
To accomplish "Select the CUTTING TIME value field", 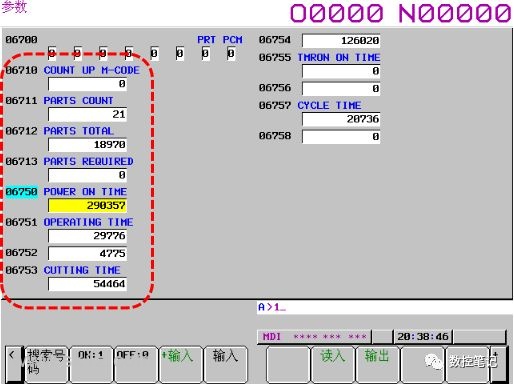I will coord(87,284).
